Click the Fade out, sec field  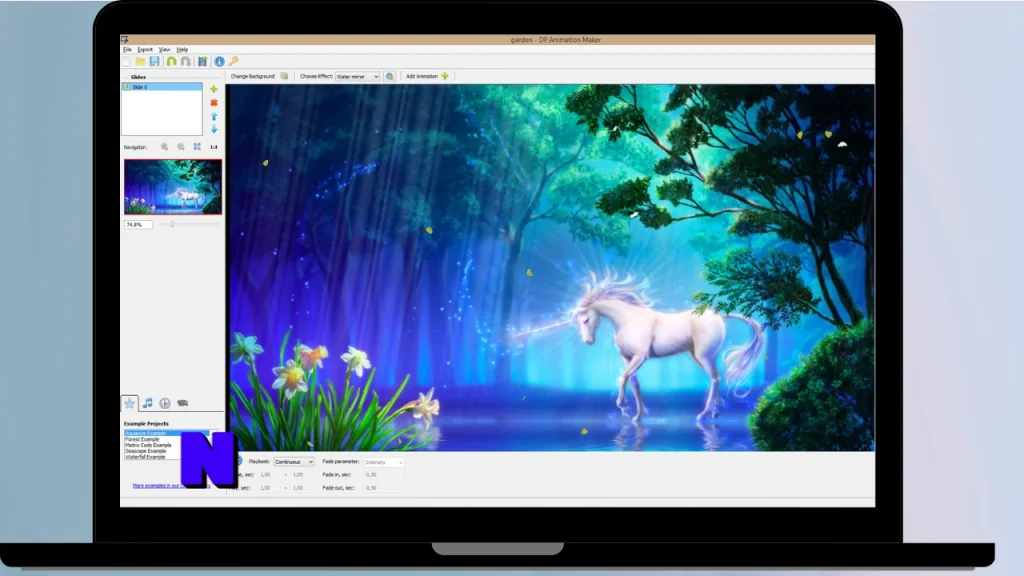(384, 488)
